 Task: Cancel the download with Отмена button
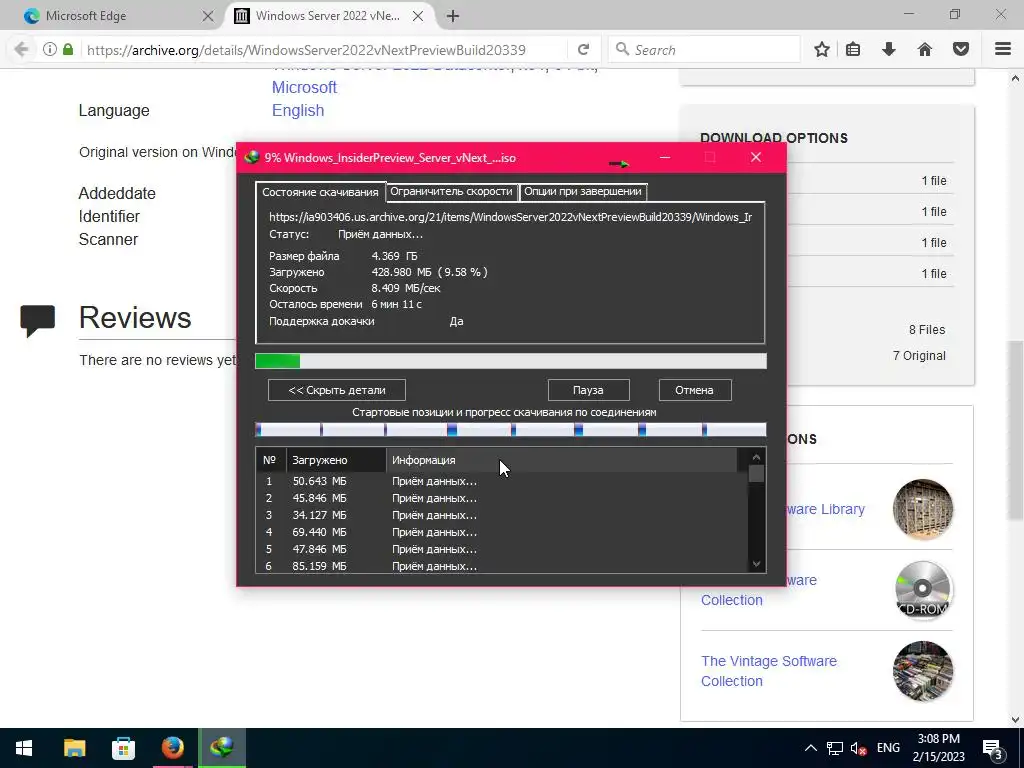click(x=695, y=390)
